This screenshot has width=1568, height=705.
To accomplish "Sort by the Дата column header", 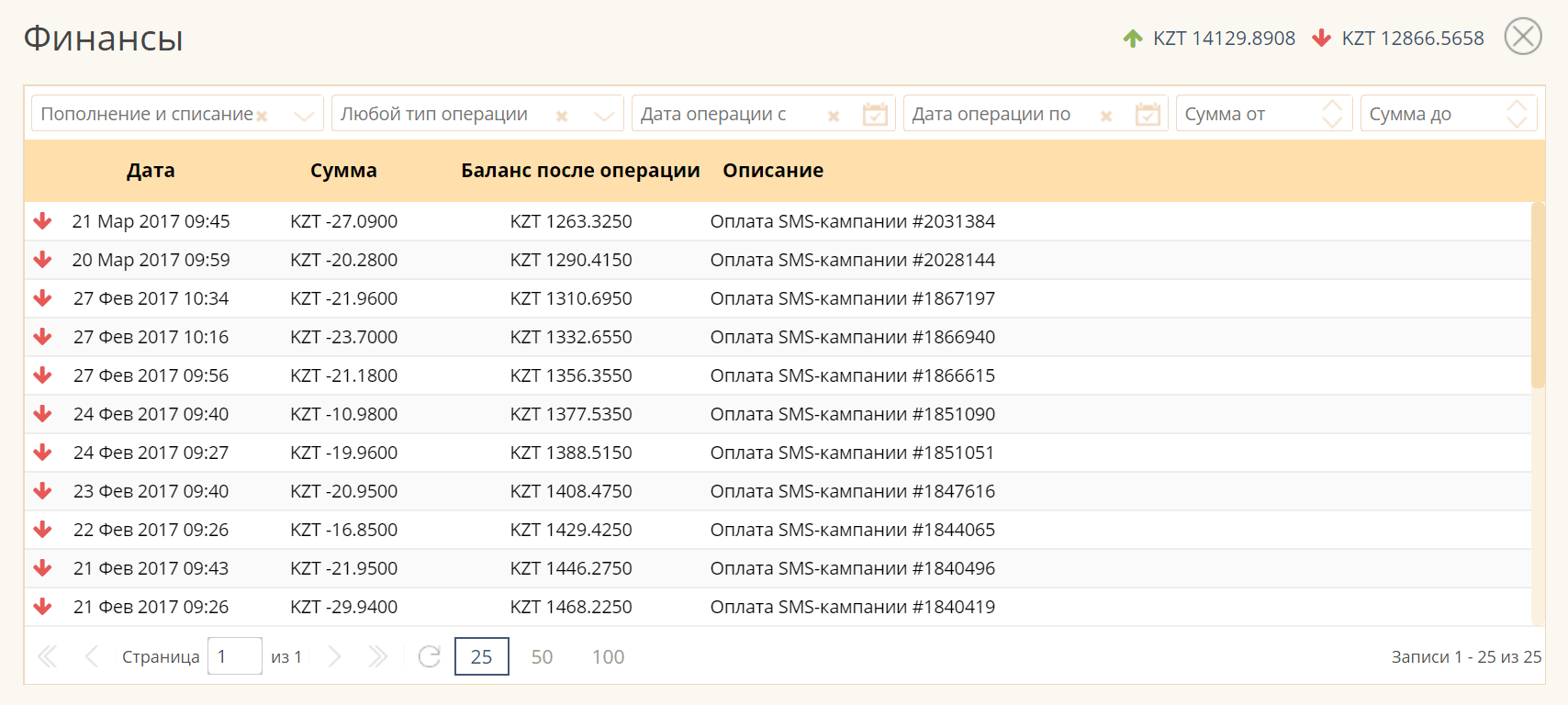I will click(x=151, y=171).
